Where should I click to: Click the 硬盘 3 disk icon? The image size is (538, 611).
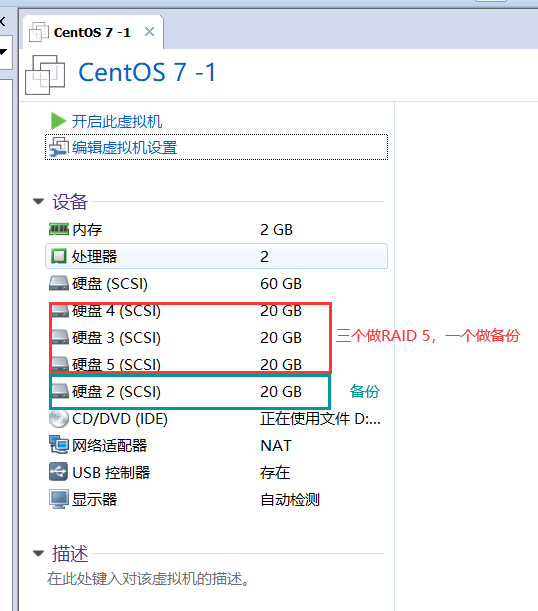click(x=60, y=337)
